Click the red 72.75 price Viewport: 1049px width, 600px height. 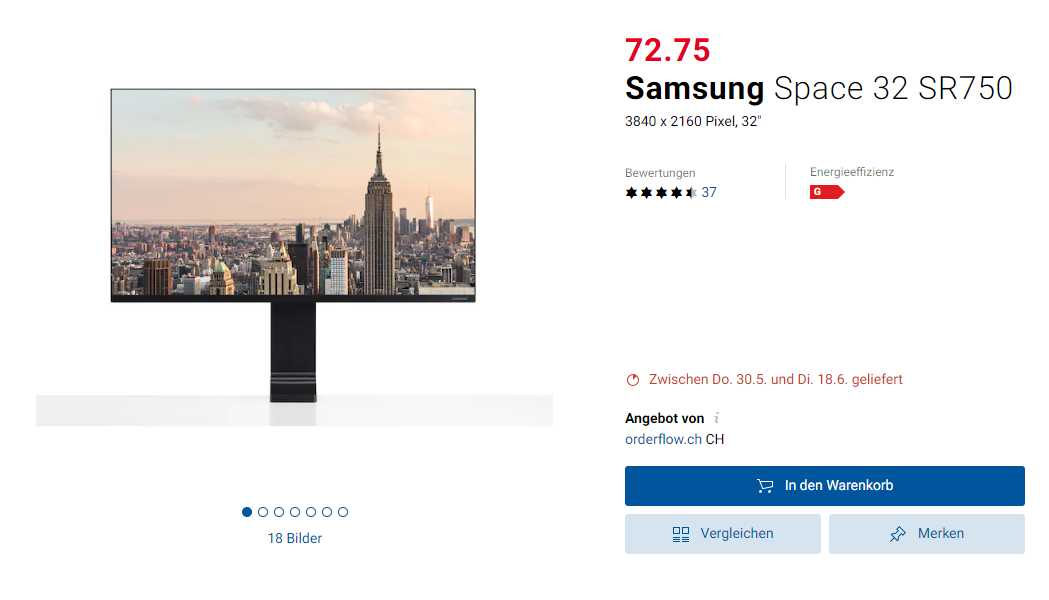667,49
